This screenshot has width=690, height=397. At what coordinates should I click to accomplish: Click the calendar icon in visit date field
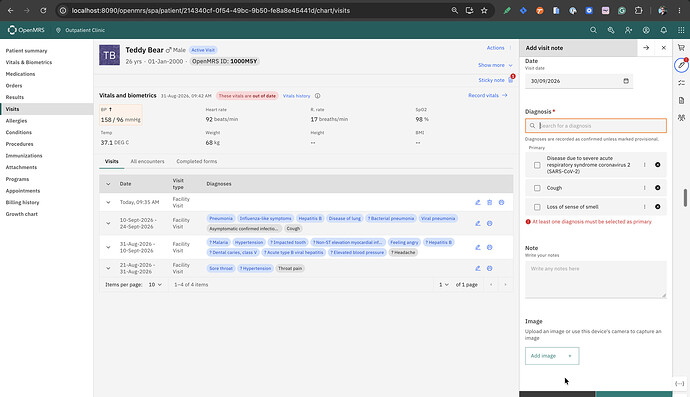(626, 81)
